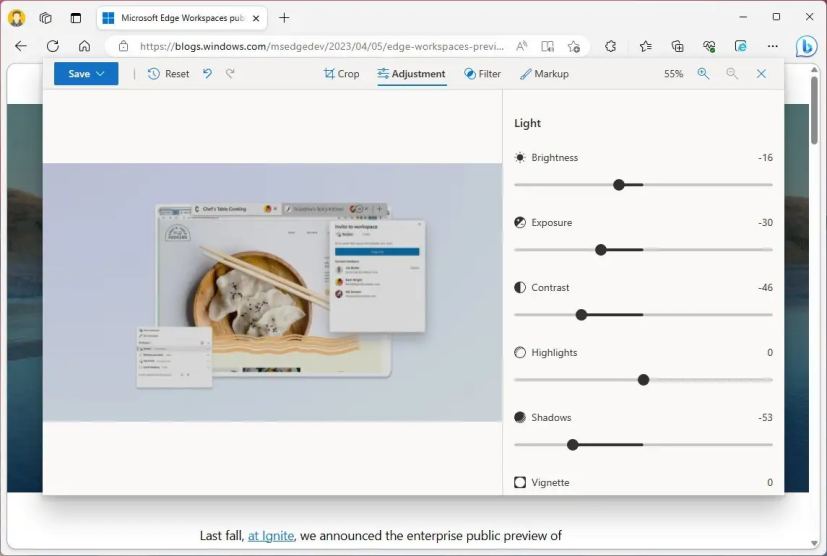
Task: Open the Workspaces icon in title bar
Action: [45, 18]
